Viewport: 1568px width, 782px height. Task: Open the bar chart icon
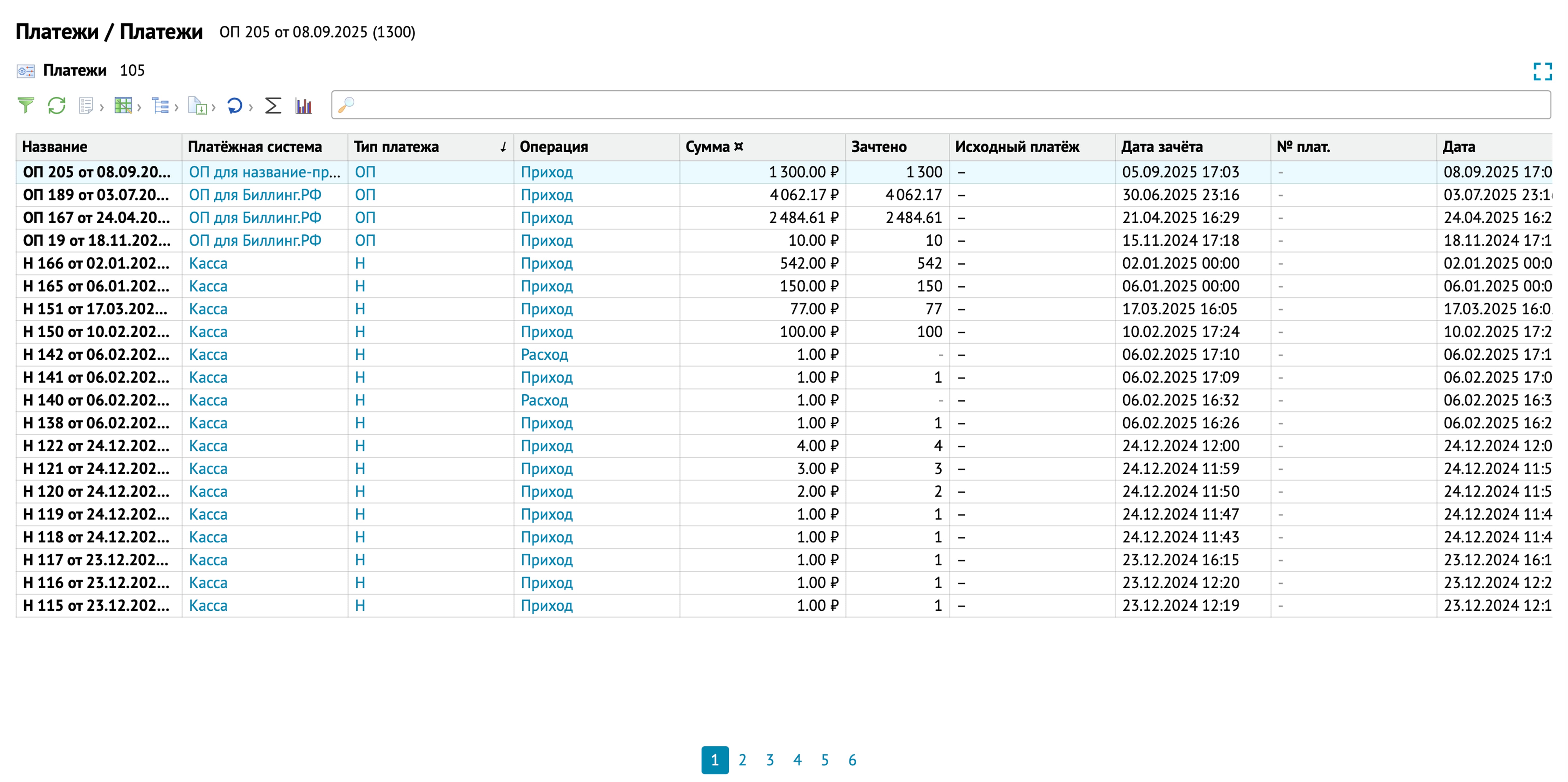coord(304,106)
